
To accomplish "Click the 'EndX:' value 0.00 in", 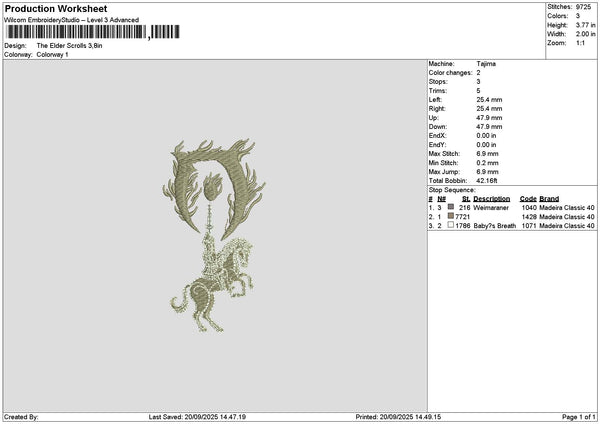I will [x=486, y=136].
